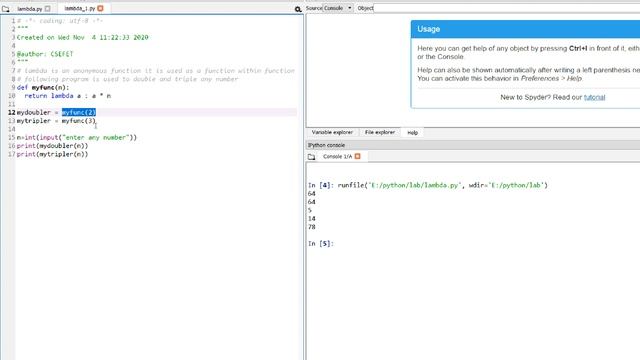This screenshot has width=640, height=360.
Task: Click 'mytripler = myfunc(3)' on line 13
Action: 56,121
